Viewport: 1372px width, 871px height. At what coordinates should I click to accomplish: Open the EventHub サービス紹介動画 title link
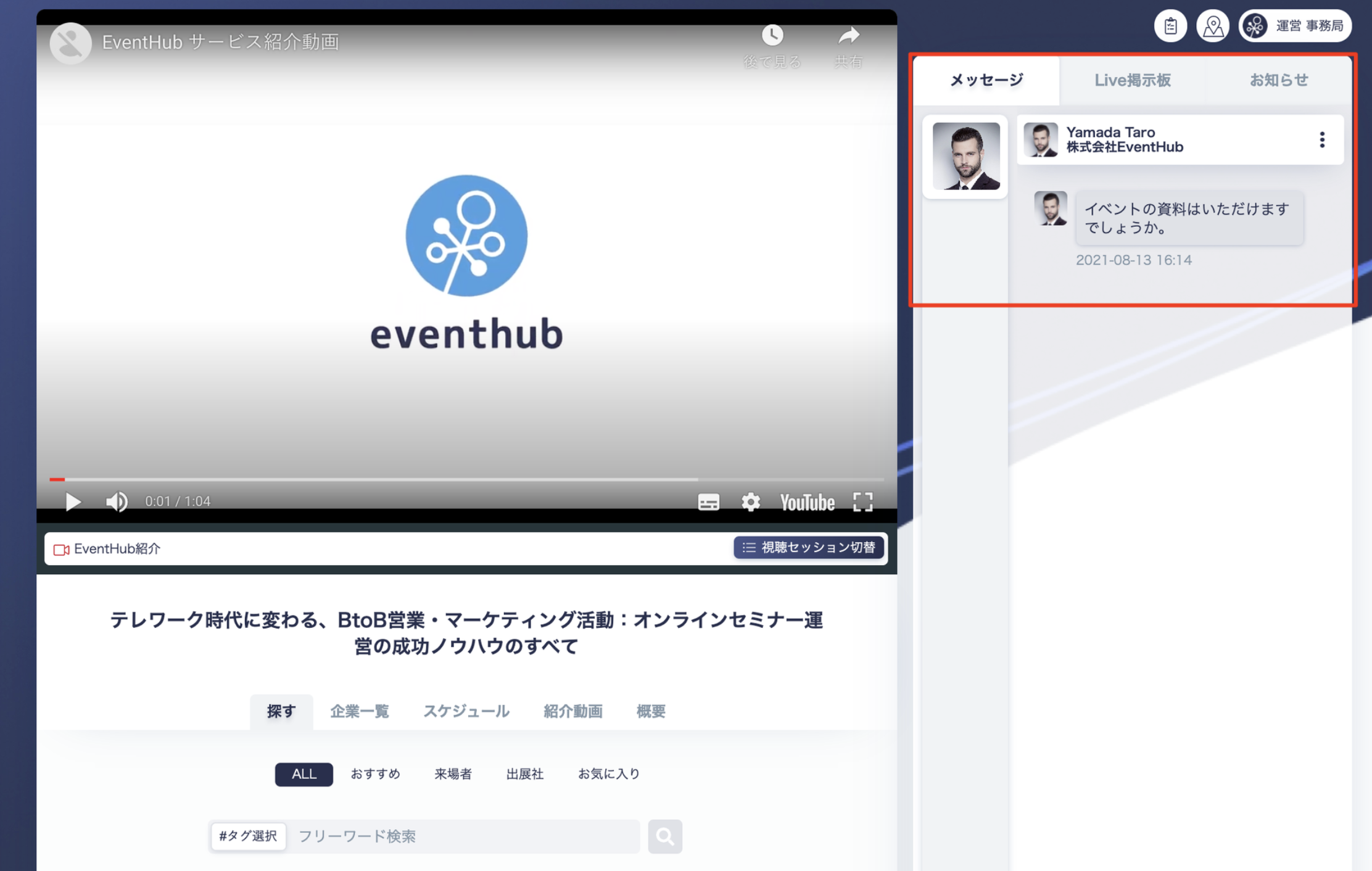tap(220, 42)
